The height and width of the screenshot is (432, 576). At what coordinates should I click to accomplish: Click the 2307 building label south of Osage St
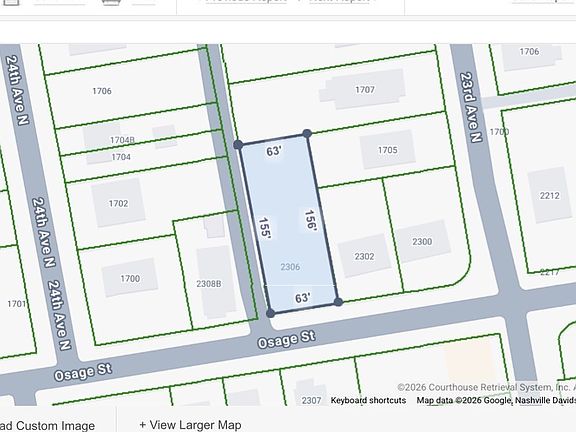[312, 400]
